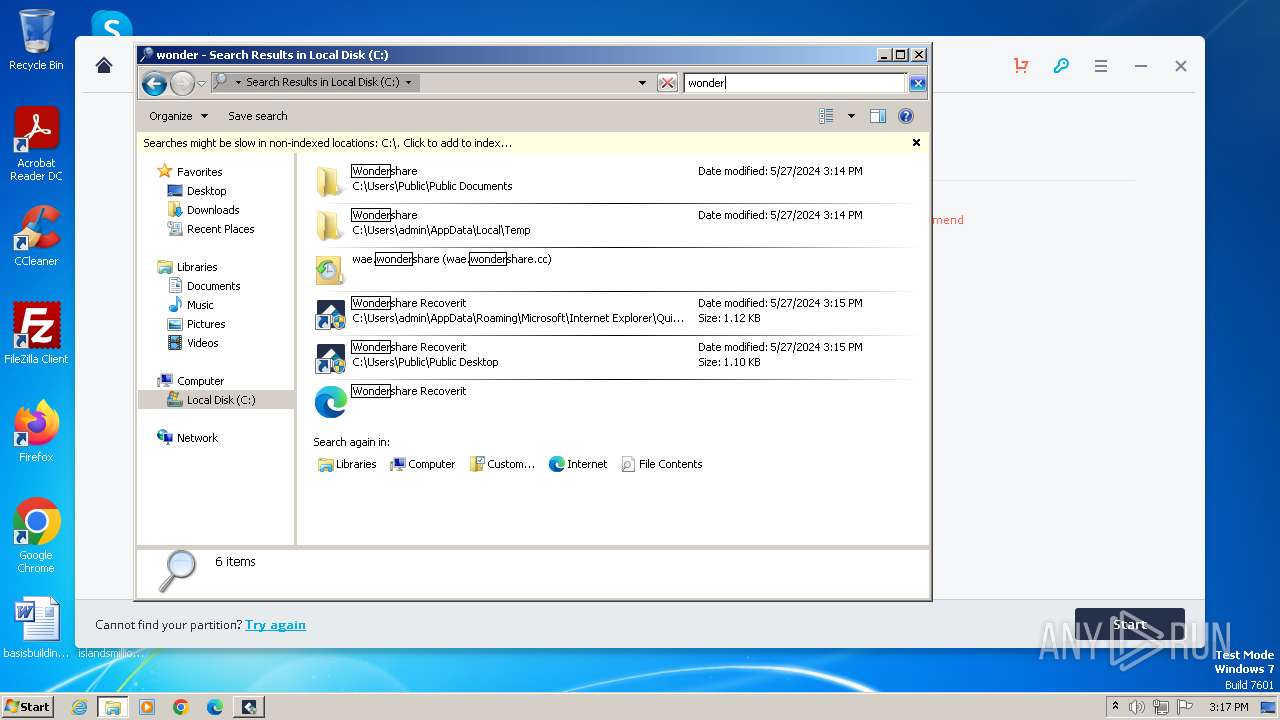Open the Windows Start menu

(x=28, y=707)
